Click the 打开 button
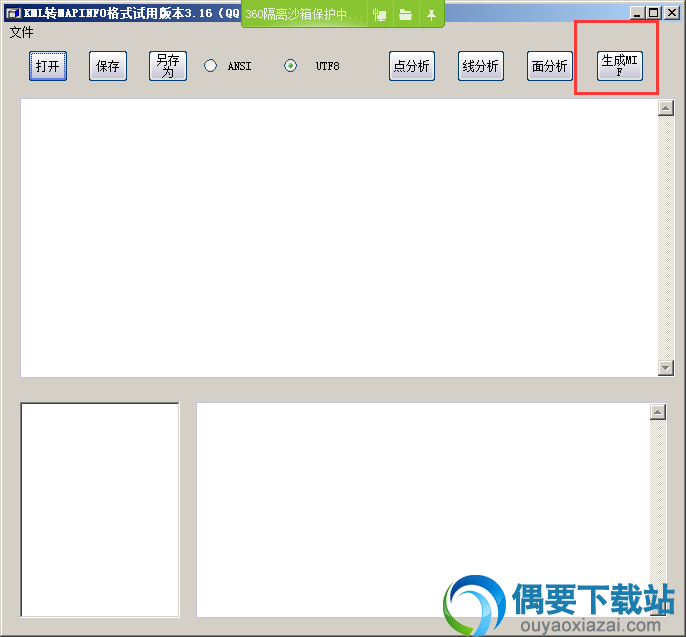The image size is (686, 637). click(x=48, y=66)
